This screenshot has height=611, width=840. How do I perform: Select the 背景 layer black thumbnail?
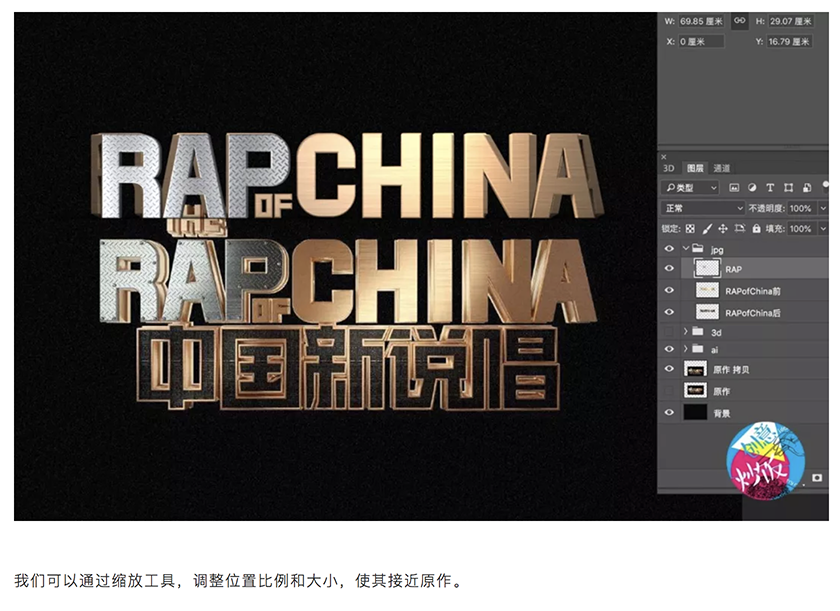pos(695,413)
